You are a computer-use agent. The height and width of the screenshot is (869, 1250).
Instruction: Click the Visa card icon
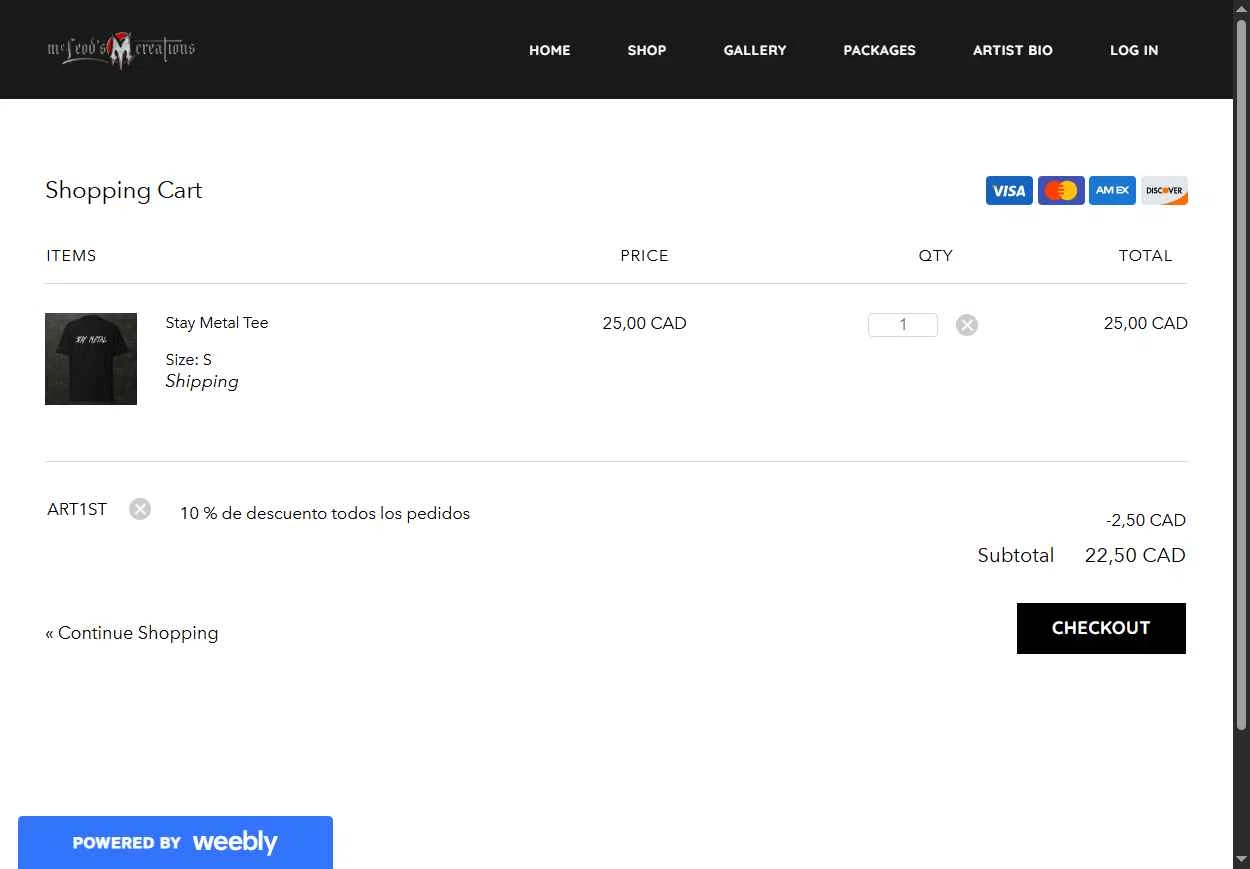1009,190
